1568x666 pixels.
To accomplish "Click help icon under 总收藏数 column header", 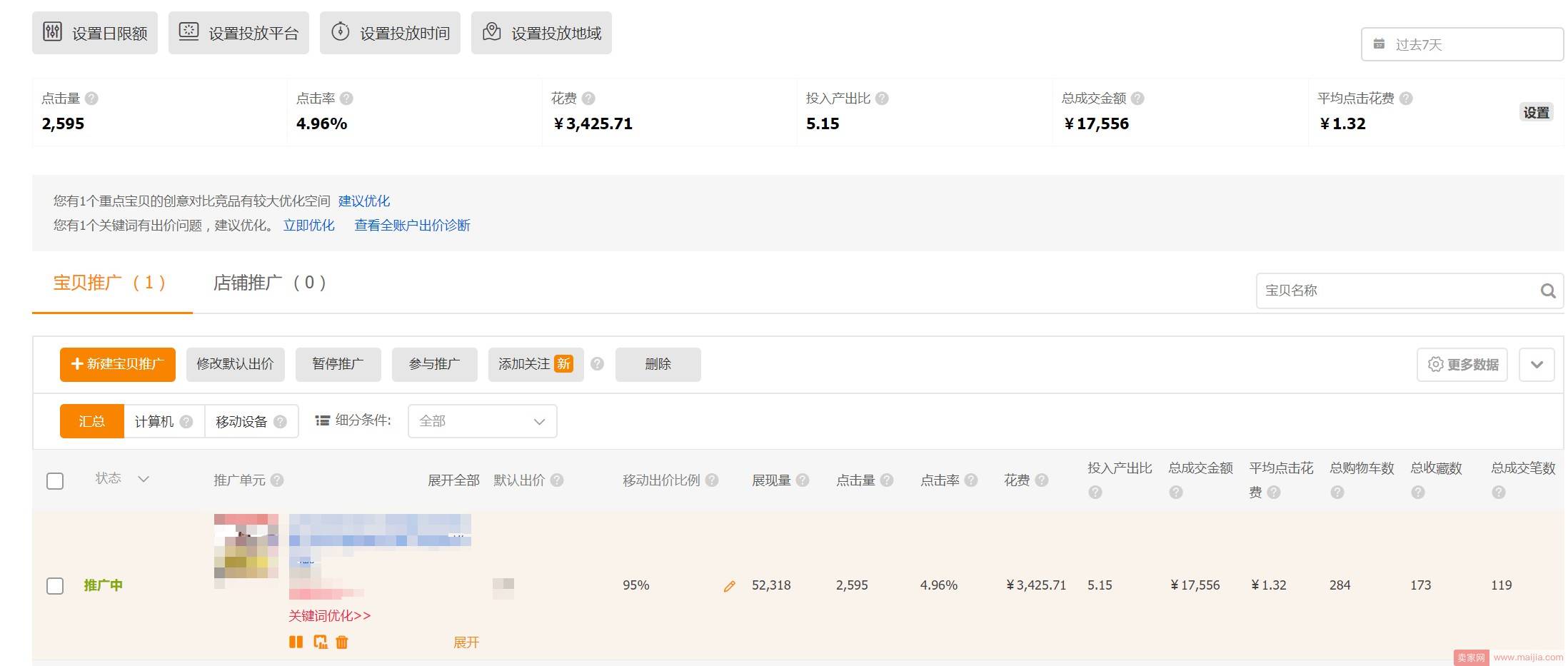I will [x=1418, y=493].
